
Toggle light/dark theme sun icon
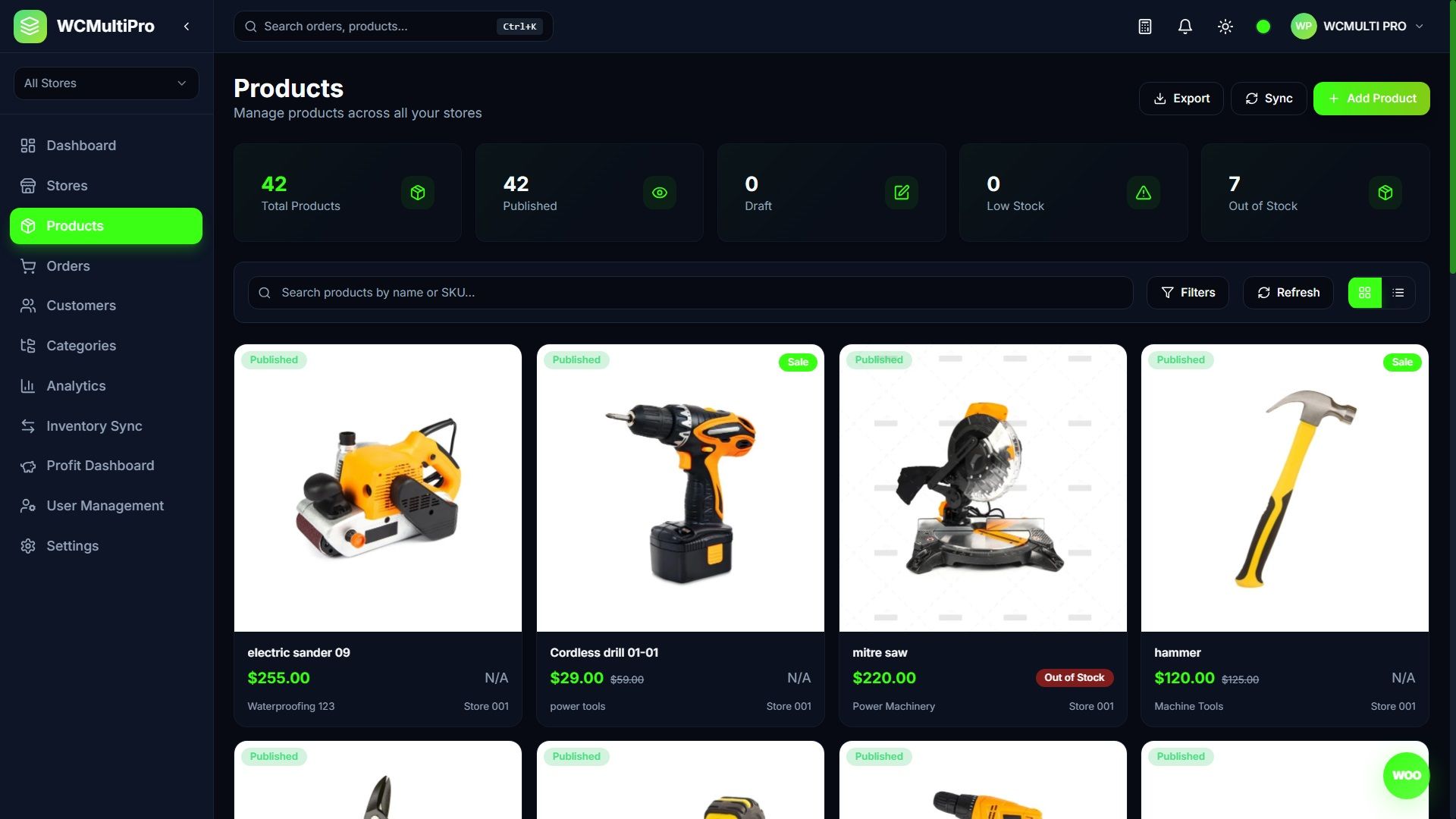[x=1225, y=27]
